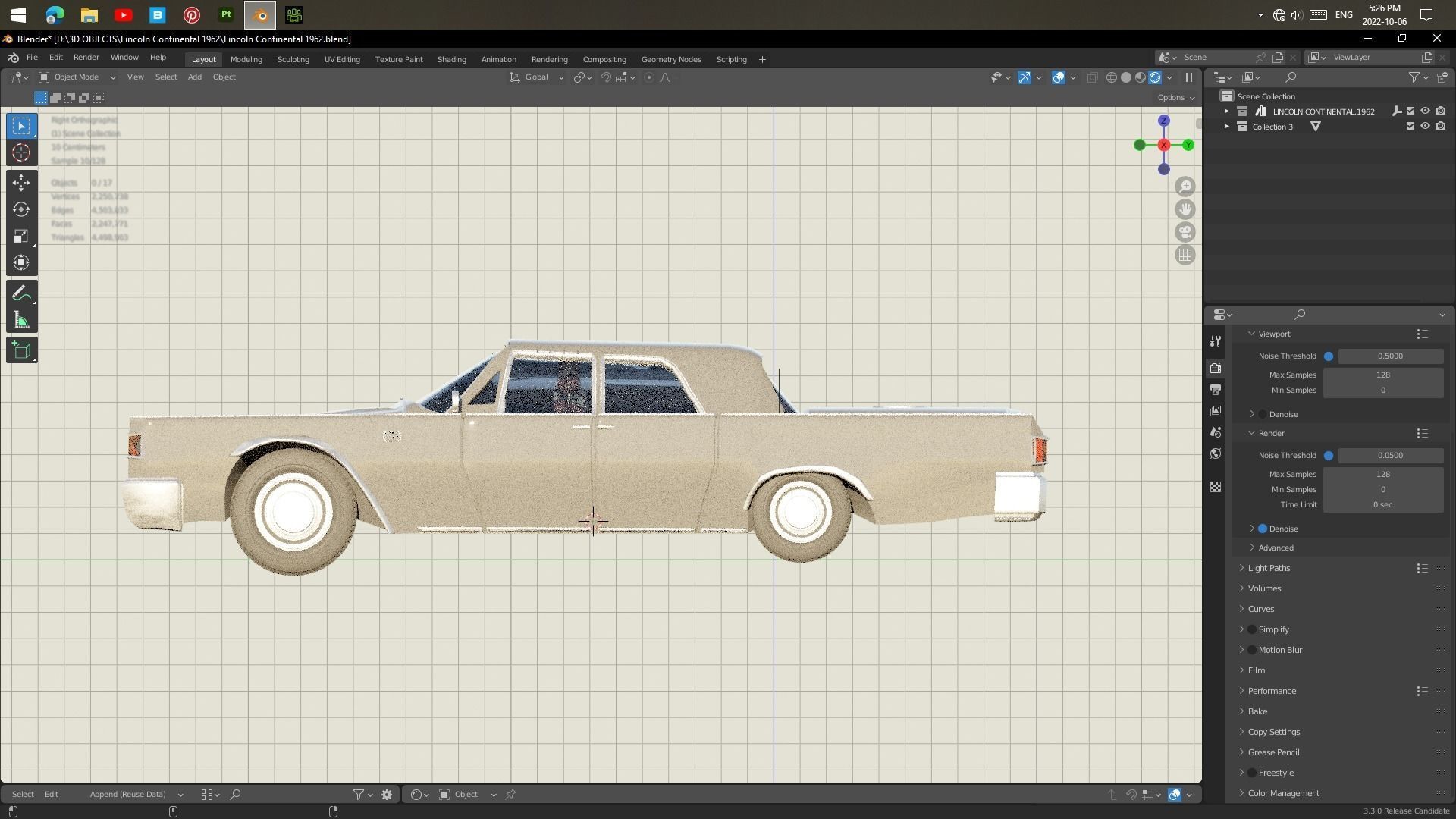Open the Tool properties tab
Viewport: 1456px width, 819px height.
tap(1216, 341)
